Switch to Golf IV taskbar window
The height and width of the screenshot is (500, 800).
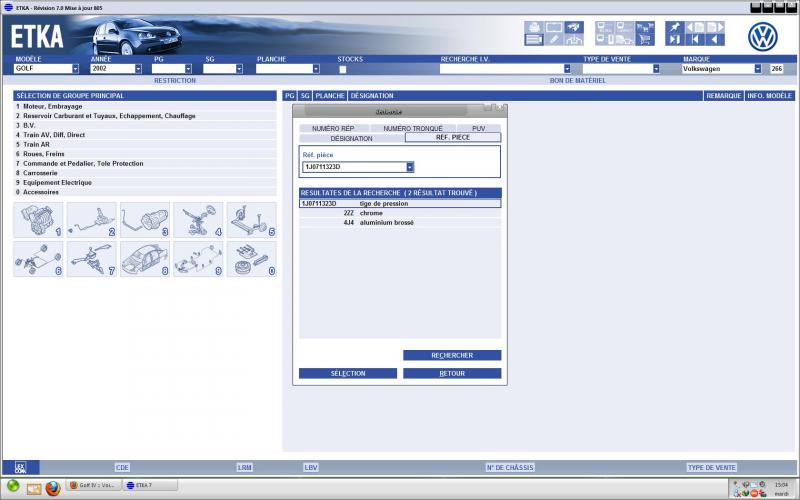[x=93, y=485]
